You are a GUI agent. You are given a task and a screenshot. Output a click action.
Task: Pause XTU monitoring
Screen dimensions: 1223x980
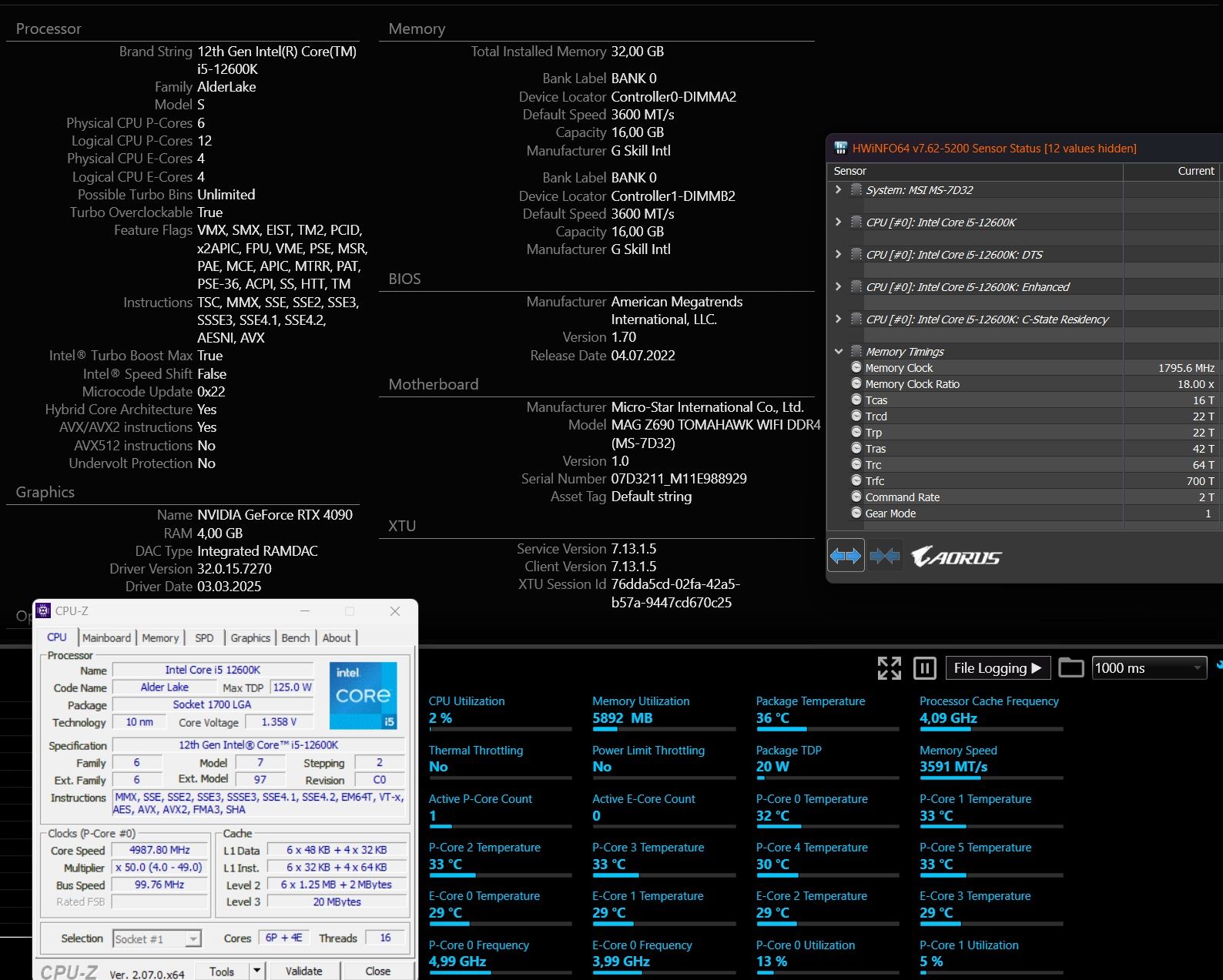pyautogui.click(x=924, y=667)
